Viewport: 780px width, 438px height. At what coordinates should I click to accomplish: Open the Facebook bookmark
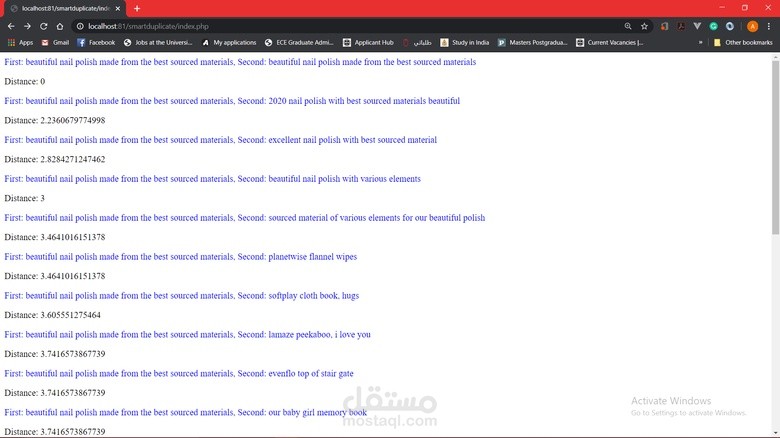pos(96,43)
